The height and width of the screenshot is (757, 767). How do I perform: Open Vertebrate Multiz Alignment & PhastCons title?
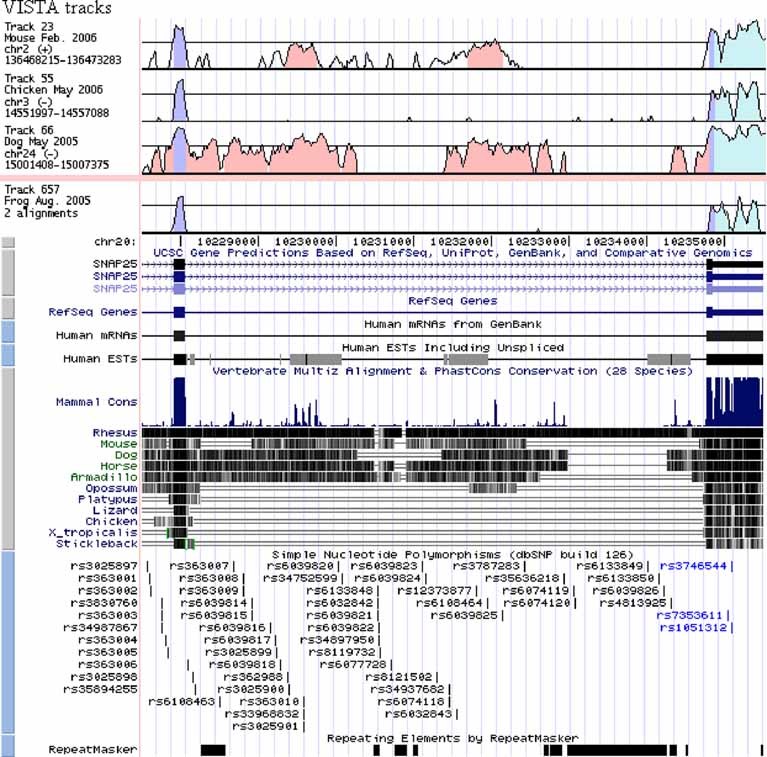[452, 371]
